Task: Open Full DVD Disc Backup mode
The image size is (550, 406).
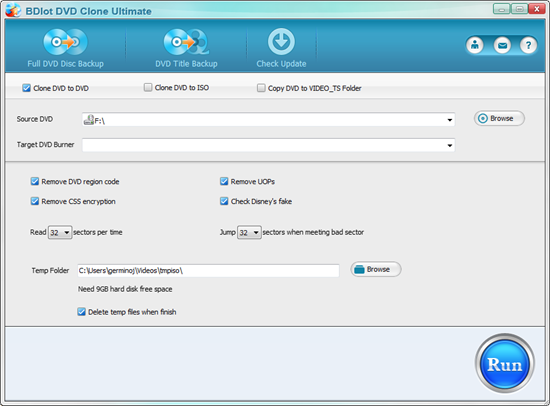Action: click(66, 48)
